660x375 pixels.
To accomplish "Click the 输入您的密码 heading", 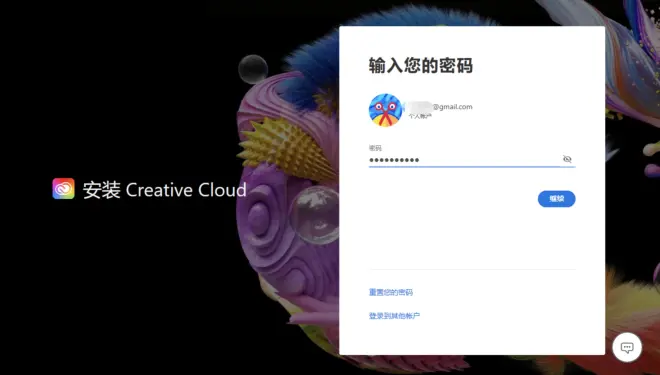I will (421, 66).
